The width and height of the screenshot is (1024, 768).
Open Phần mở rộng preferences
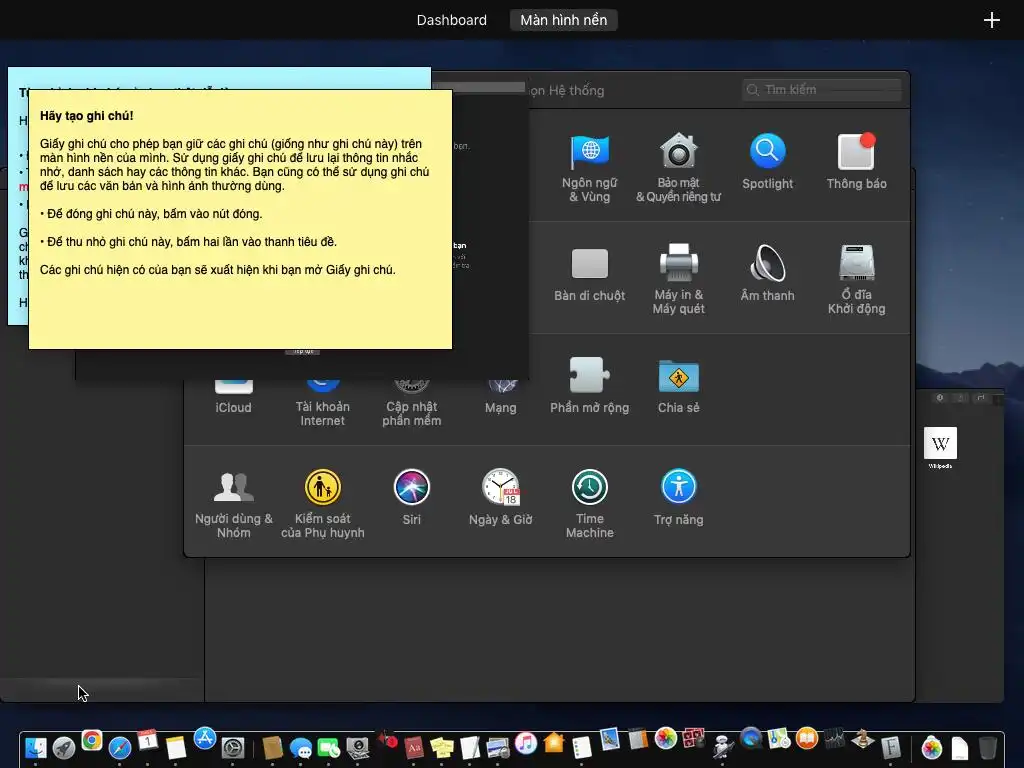coord(590,385)
